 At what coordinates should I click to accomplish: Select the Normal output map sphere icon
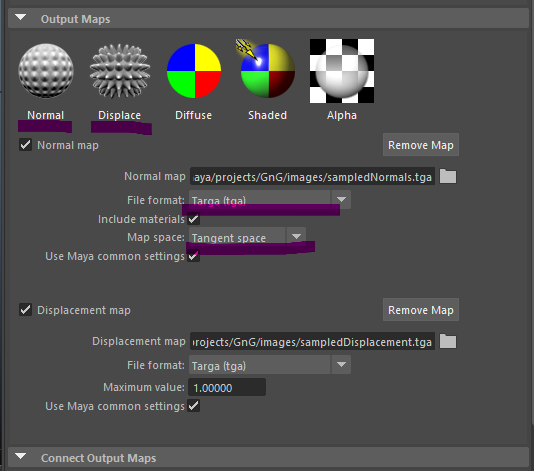46,71
